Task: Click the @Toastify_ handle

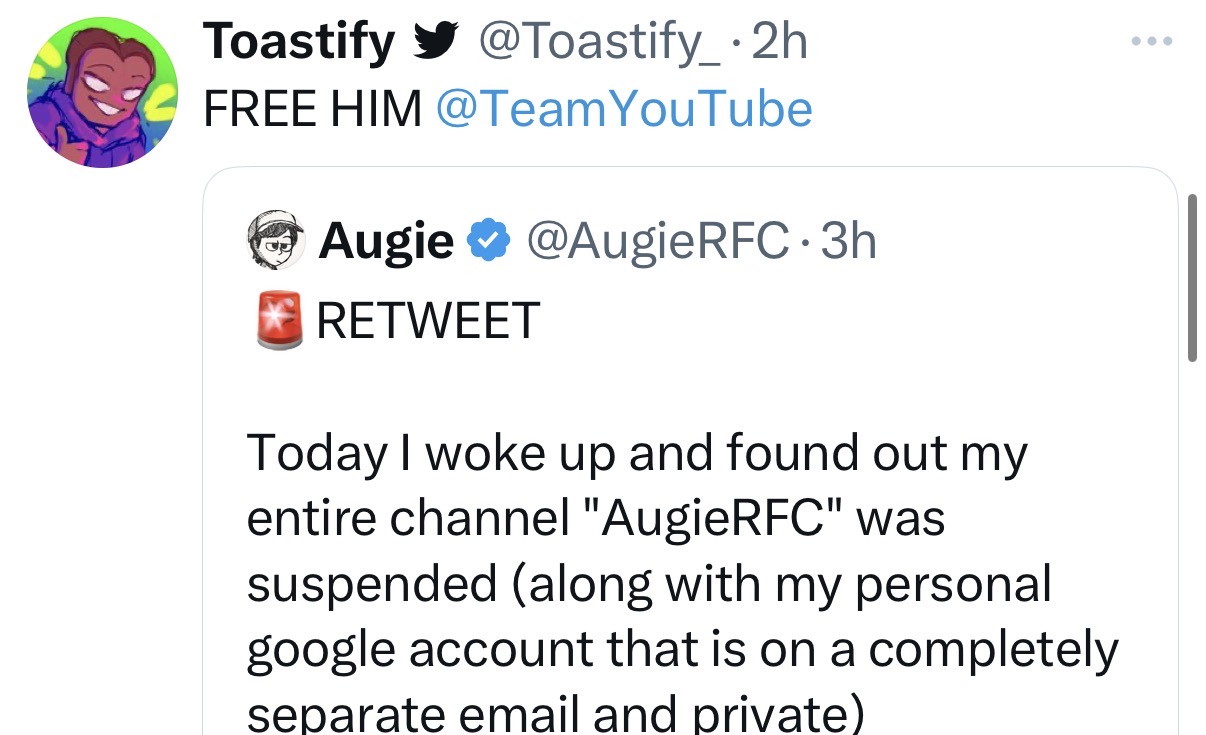Action: tap(598, 43)
